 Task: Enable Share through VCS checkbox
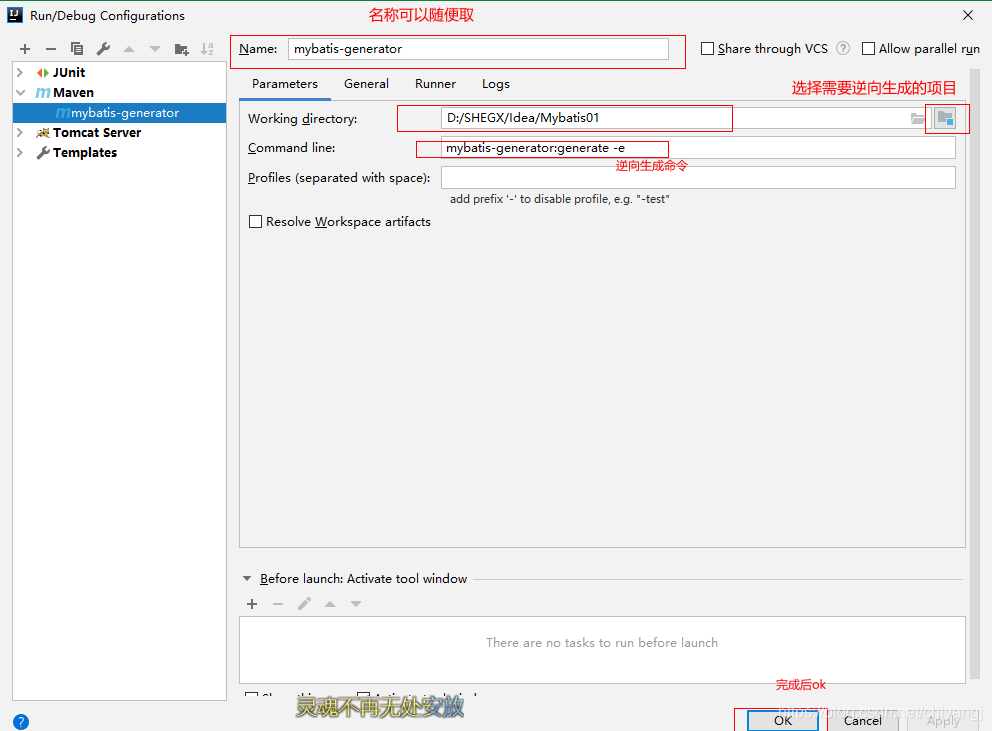tap(707, 49)
